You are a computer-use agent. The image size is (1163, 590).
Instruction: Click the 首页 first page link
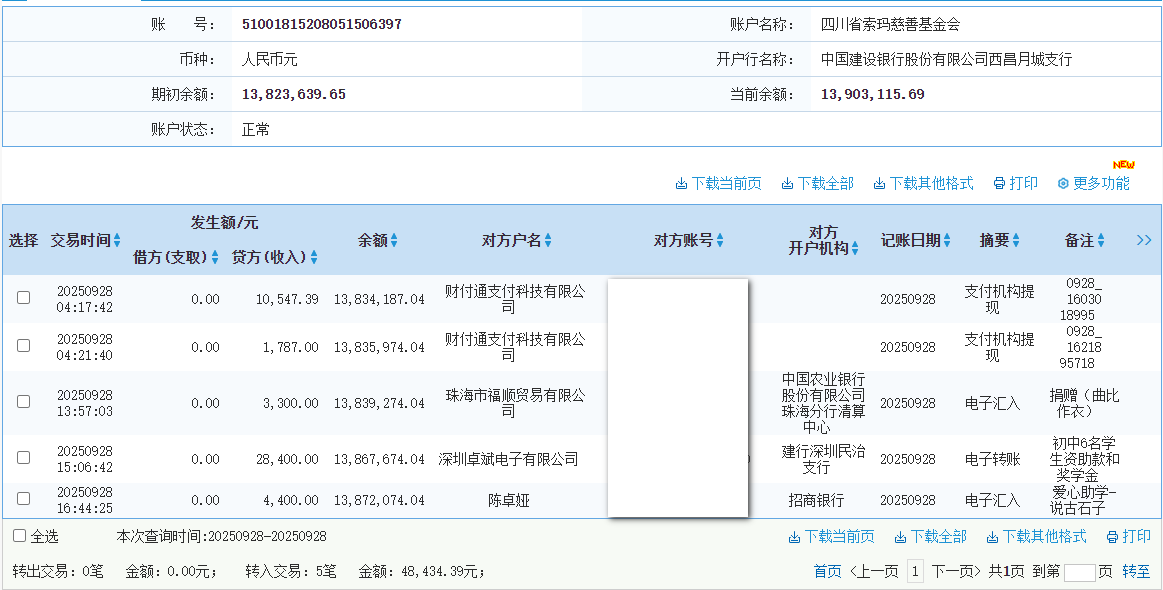(827, 572)
